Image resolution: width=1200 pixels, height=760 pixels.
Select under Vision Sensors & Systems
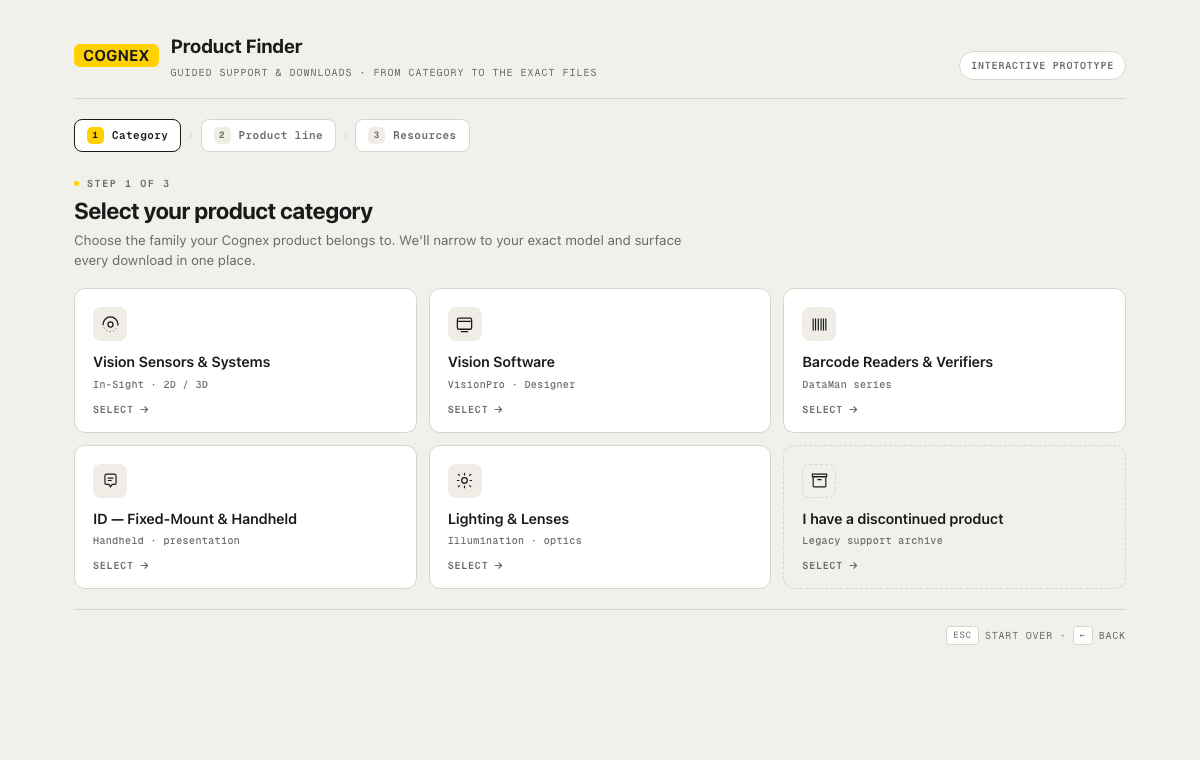(x=121, y=410)
